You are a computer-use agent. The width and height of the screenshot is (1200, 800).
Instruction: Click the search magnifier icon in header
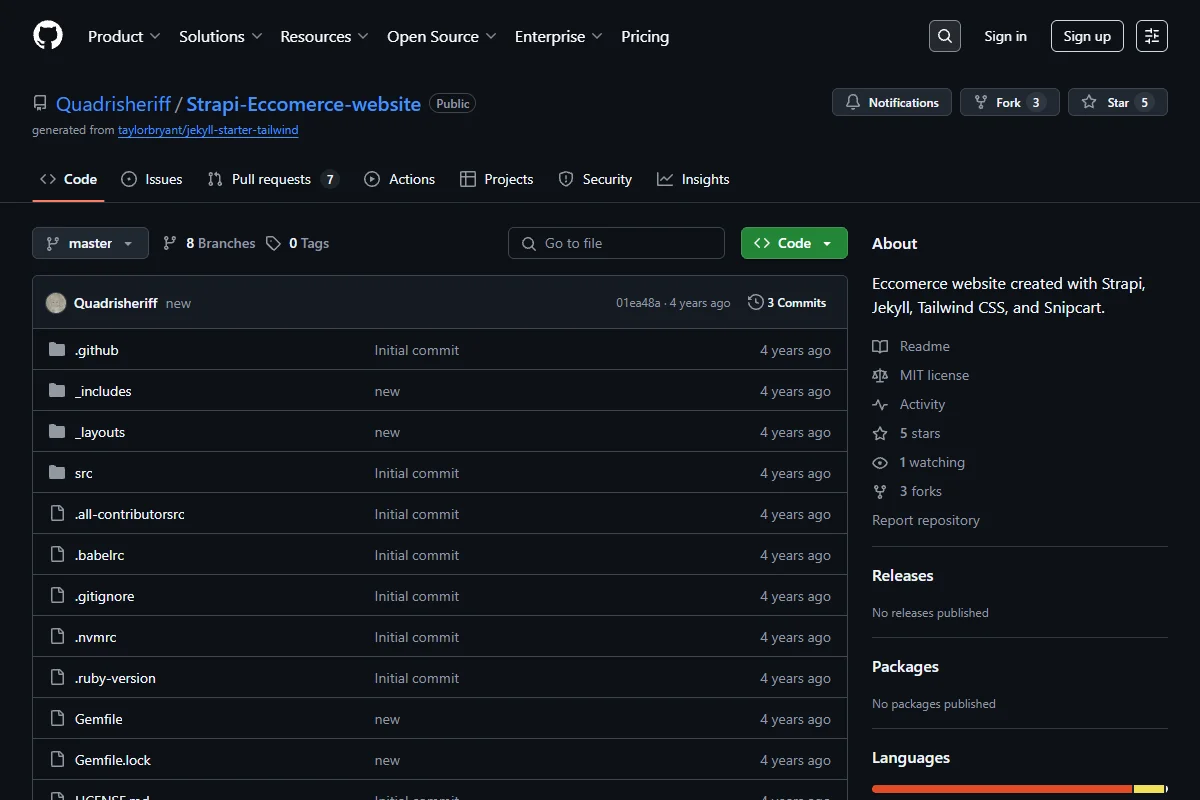pos(944,36)
